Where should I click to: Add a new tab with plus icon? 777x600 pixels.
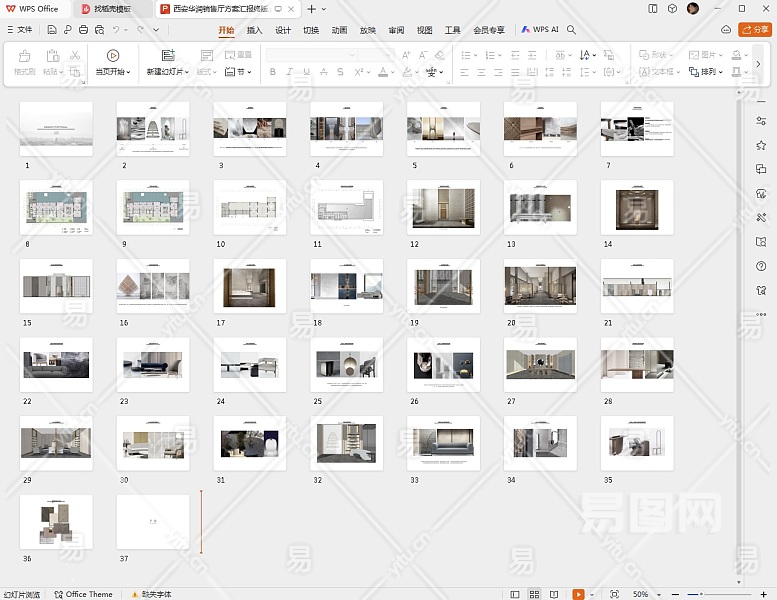point(311,8)
